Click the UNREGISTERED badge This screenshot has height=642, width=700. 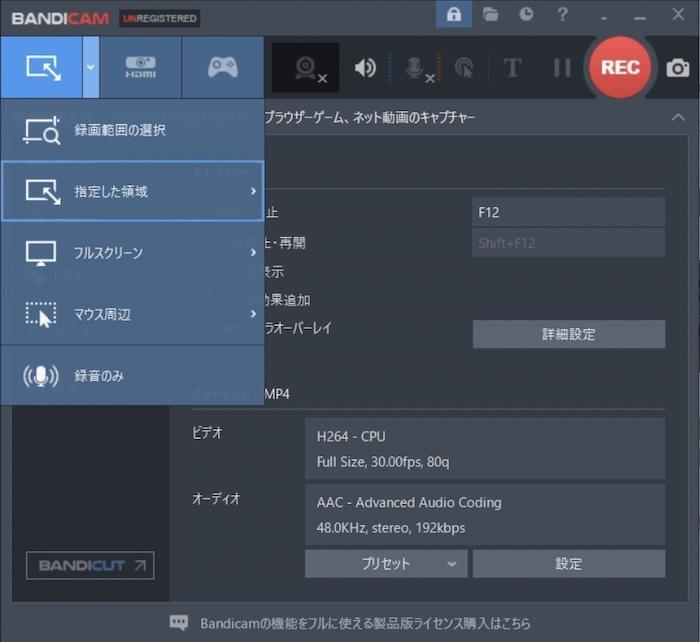159,18
